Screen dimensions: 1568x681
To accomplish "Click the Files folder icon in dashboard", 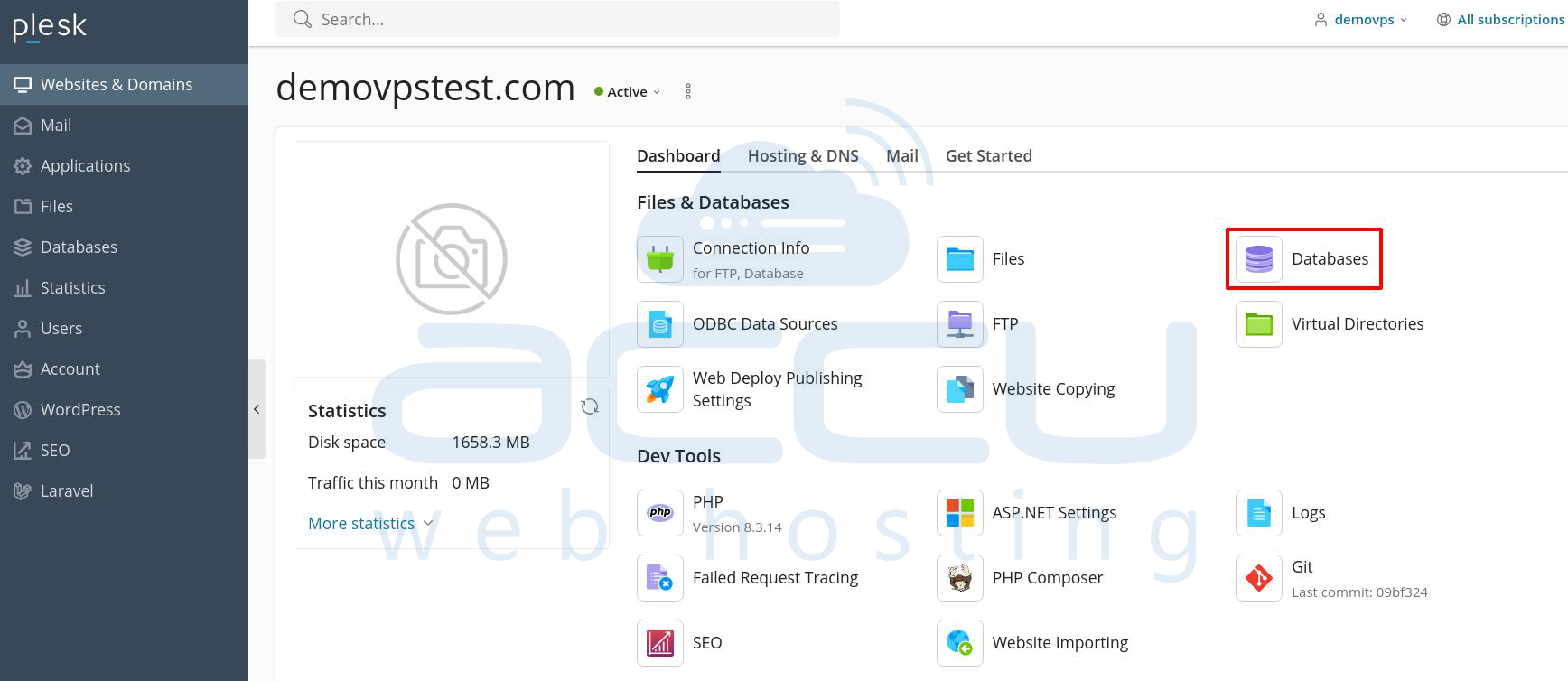I will (x=960, y=259).
